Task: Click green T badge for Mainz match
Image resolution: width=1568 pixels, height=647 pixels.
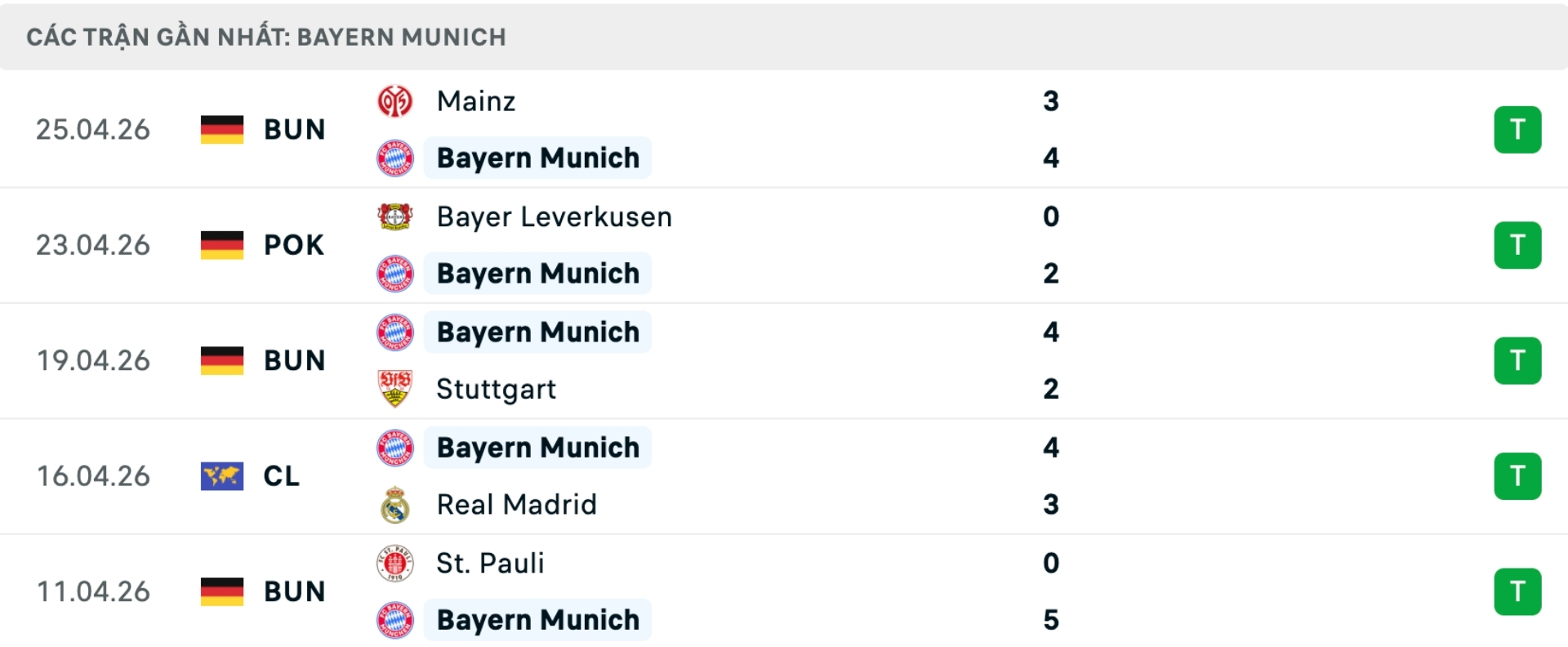Action: [1517, 130]
